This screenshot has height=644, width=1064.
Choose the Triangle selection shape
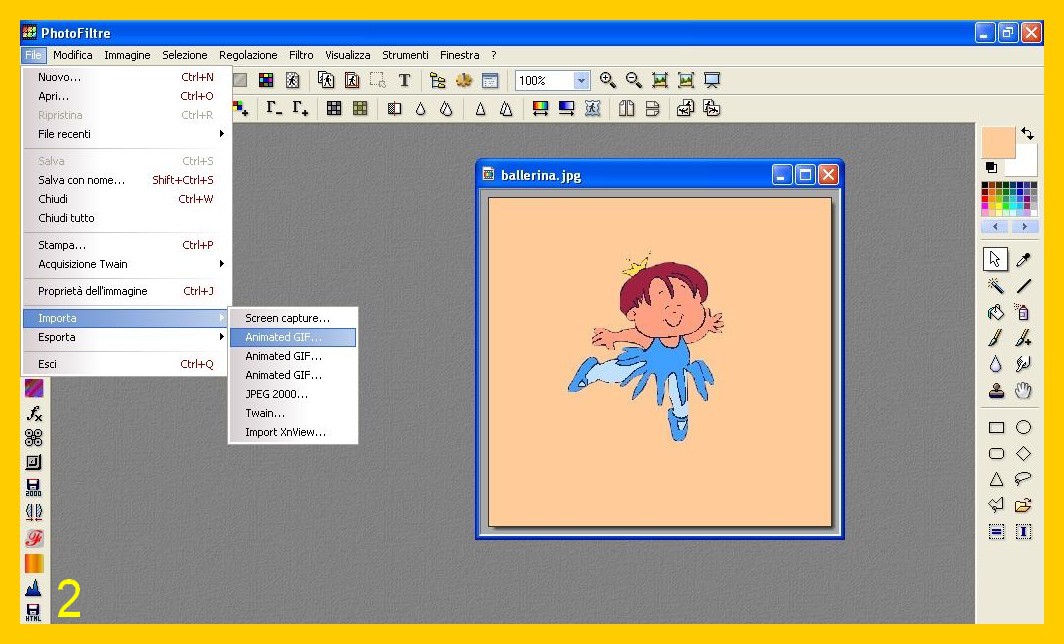[x=996, y=479]
